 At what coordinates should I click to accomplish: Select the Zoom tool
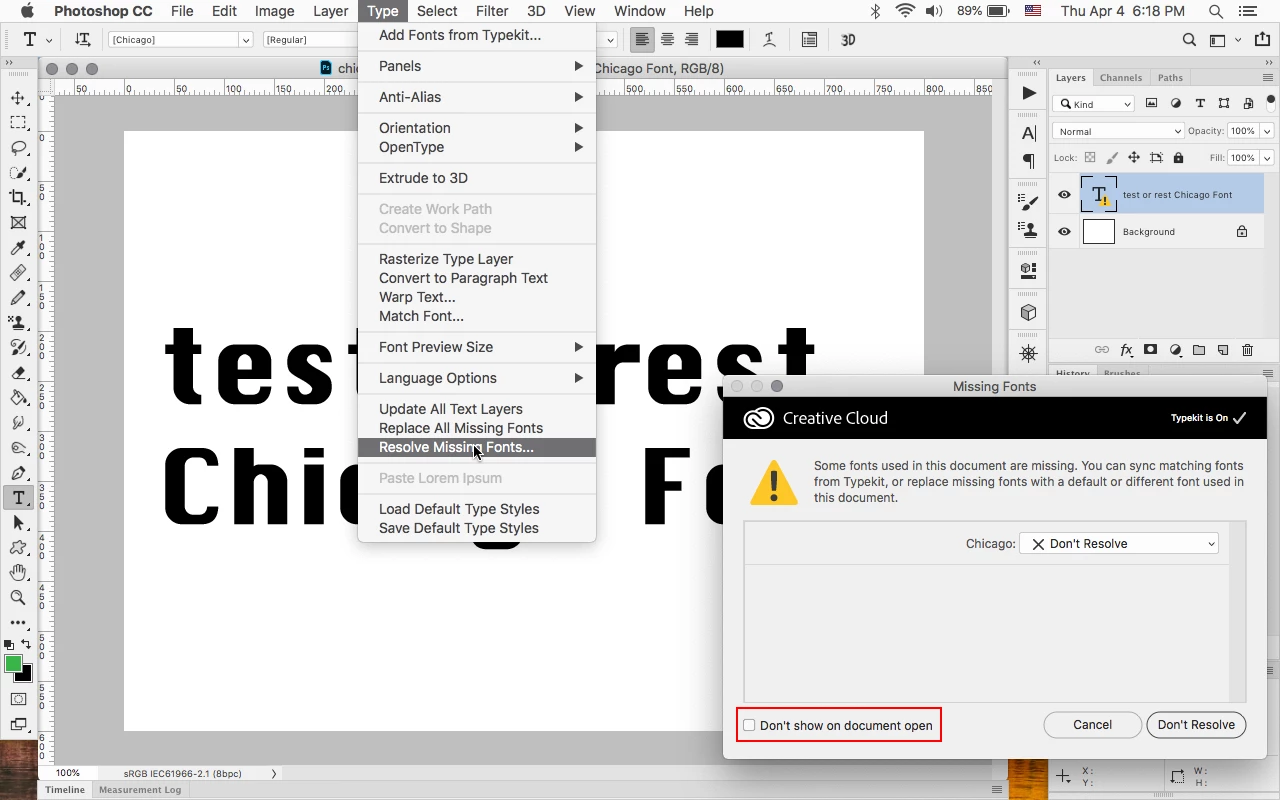click(18, 598)
